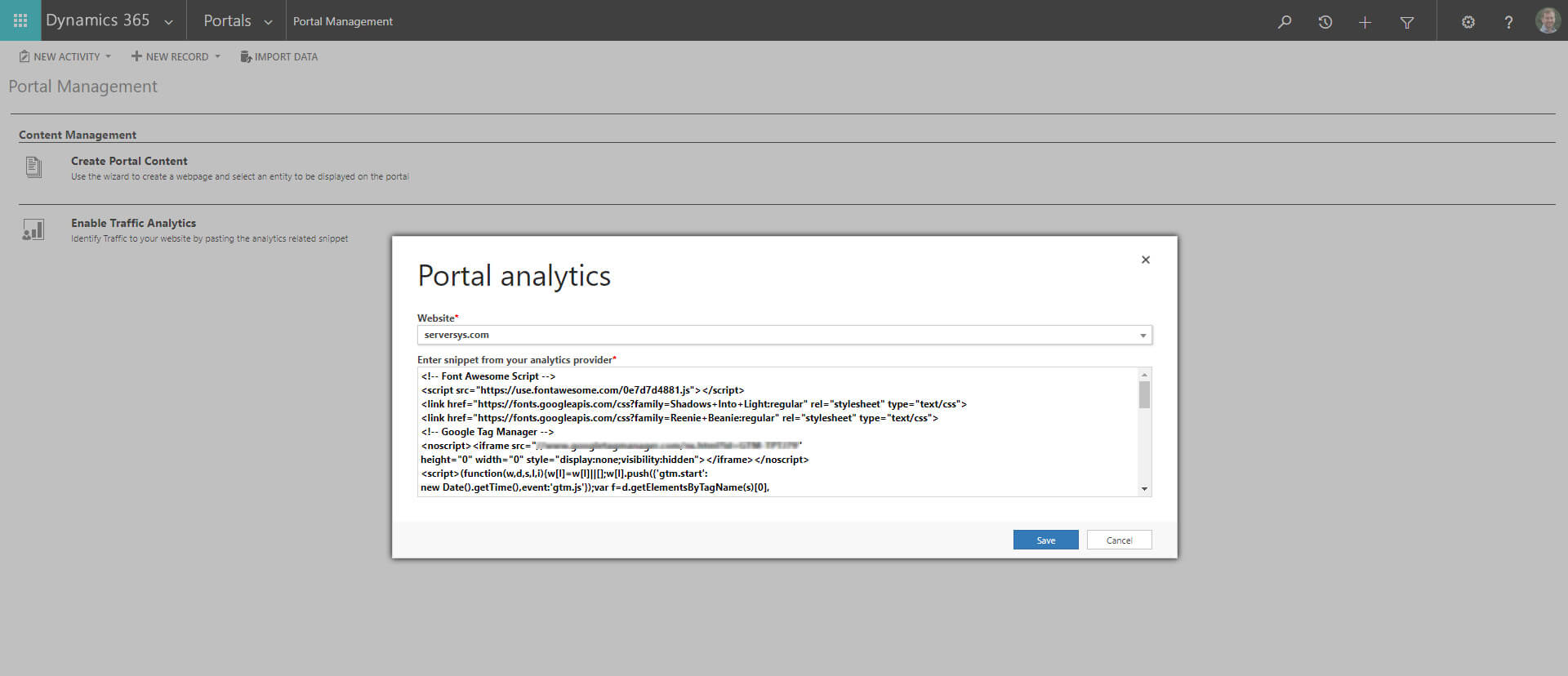Click the 'Google Tag Manager' comment line
1568x676 pixels.
488,432
